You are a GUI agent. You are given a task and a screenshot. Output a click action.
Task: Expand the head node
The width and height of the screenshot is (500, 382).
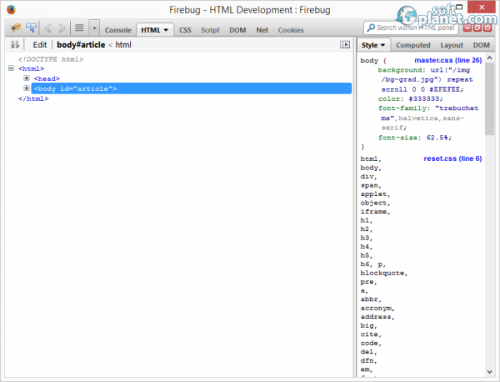(x=26, y=78)
